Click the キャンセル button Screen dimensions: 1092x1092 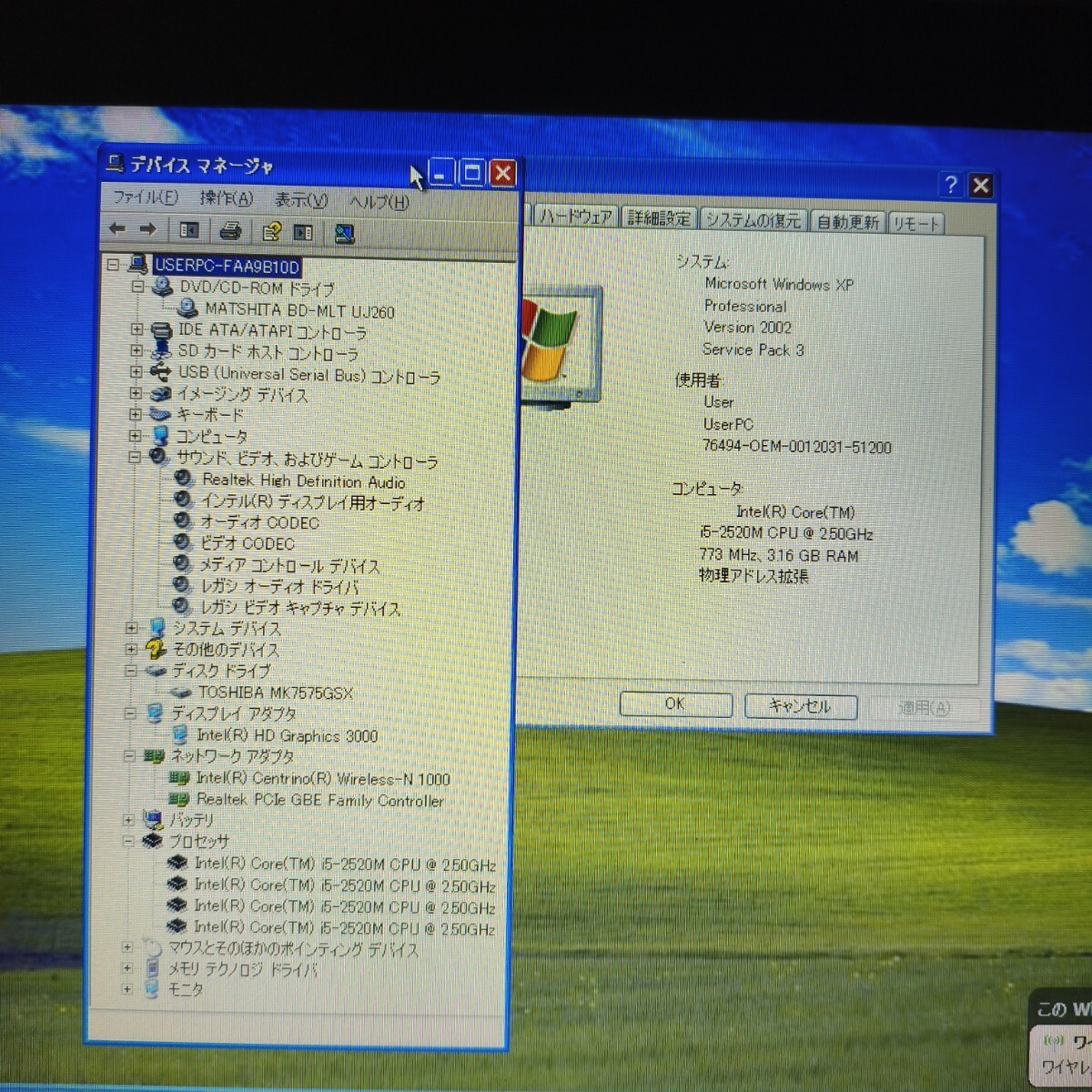(x=800, y=706)
